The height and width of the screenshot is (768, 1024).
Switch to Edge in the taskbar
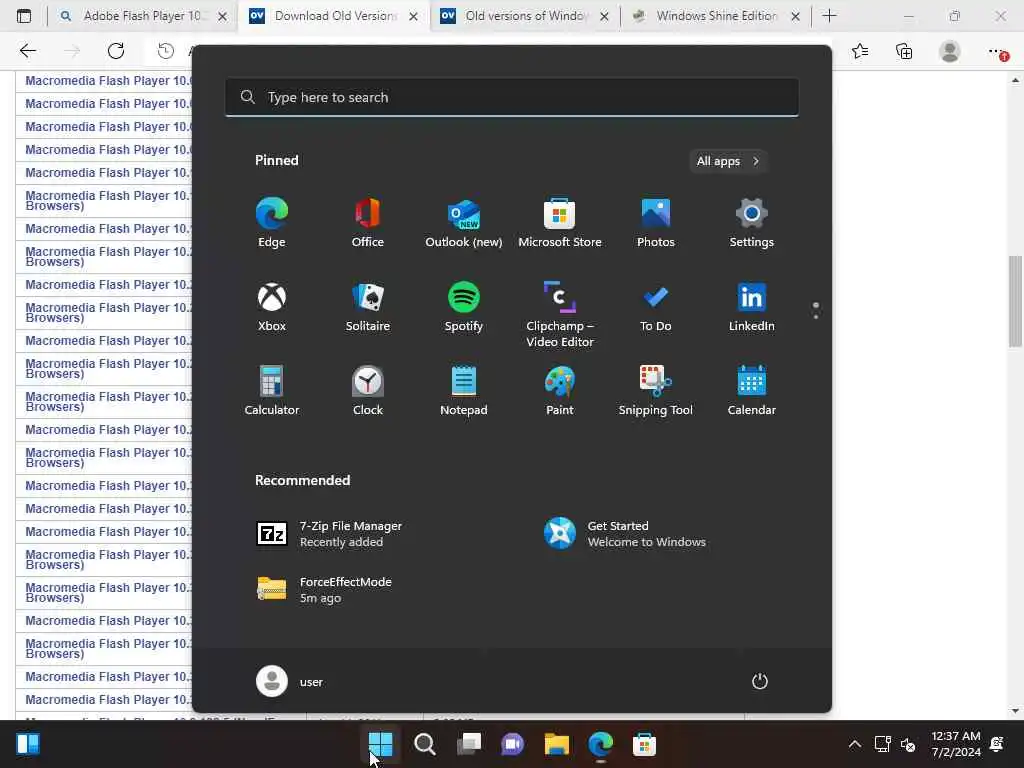click(600, 744)
